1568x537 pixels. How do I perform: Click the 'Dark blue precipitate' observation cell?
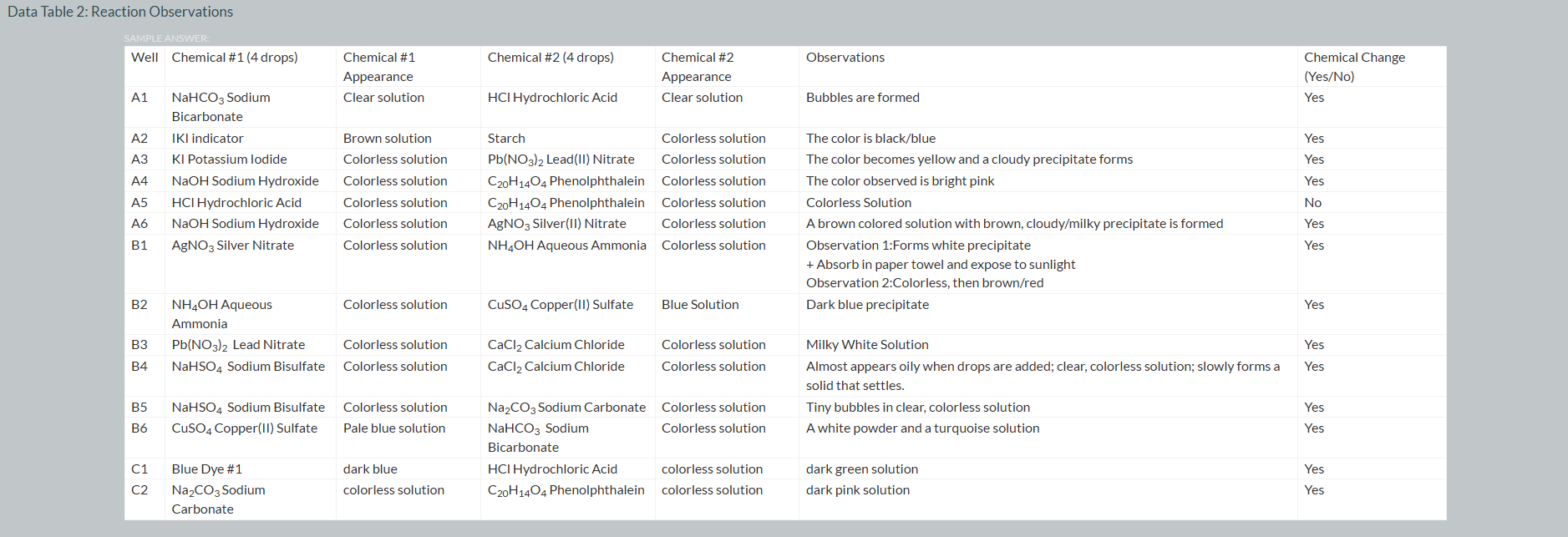pyautogui.click(x=867, y=305)
